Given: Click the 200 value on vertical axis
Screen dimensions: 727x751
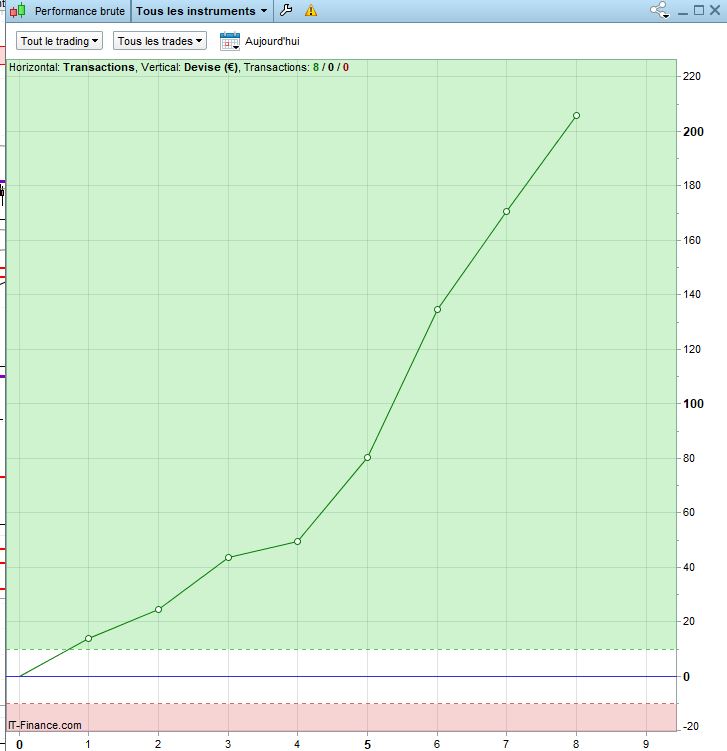Looking at the screenshot, I should click(x=693, y=132).
